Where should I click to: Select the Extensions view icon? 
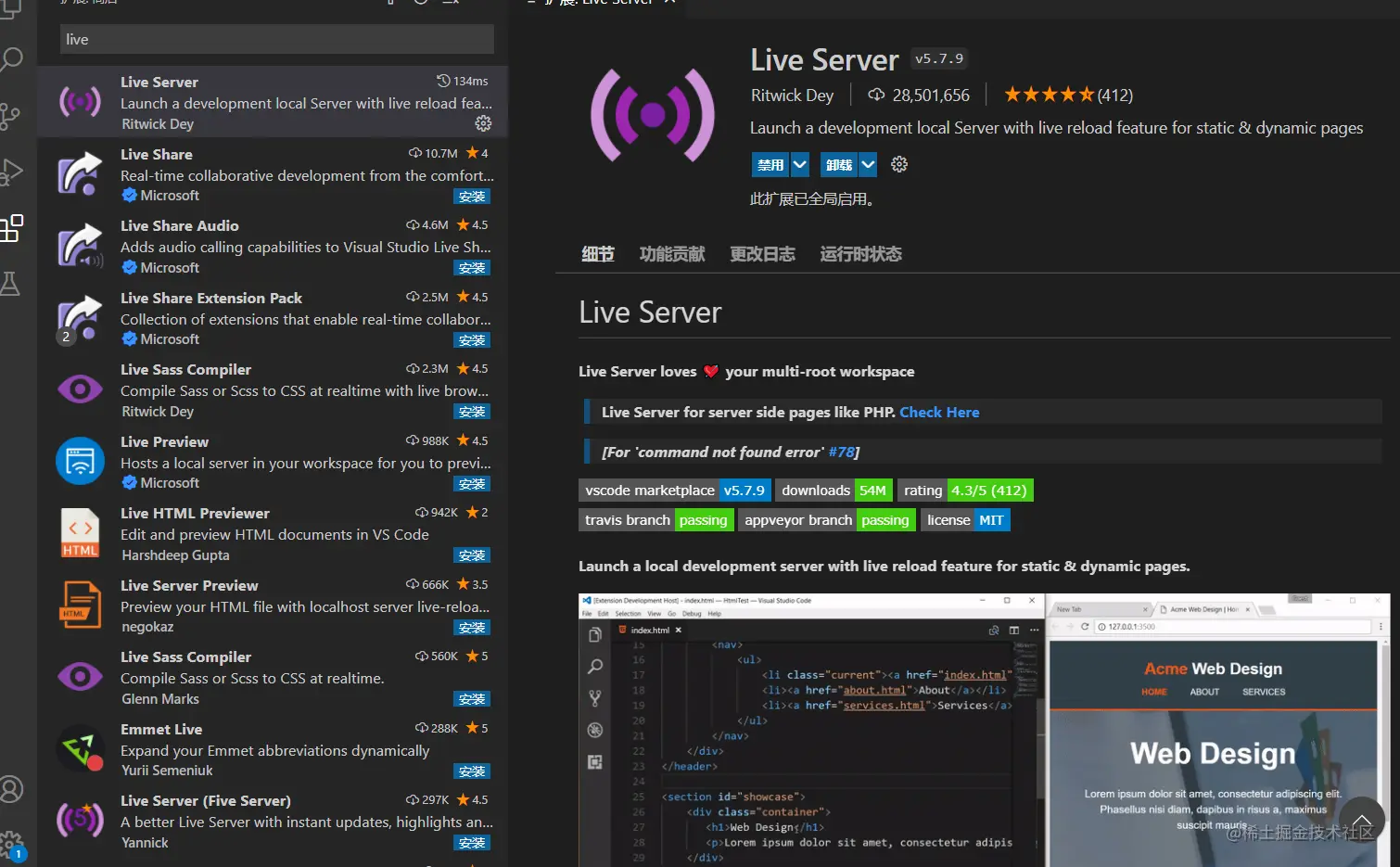point(11,228)
